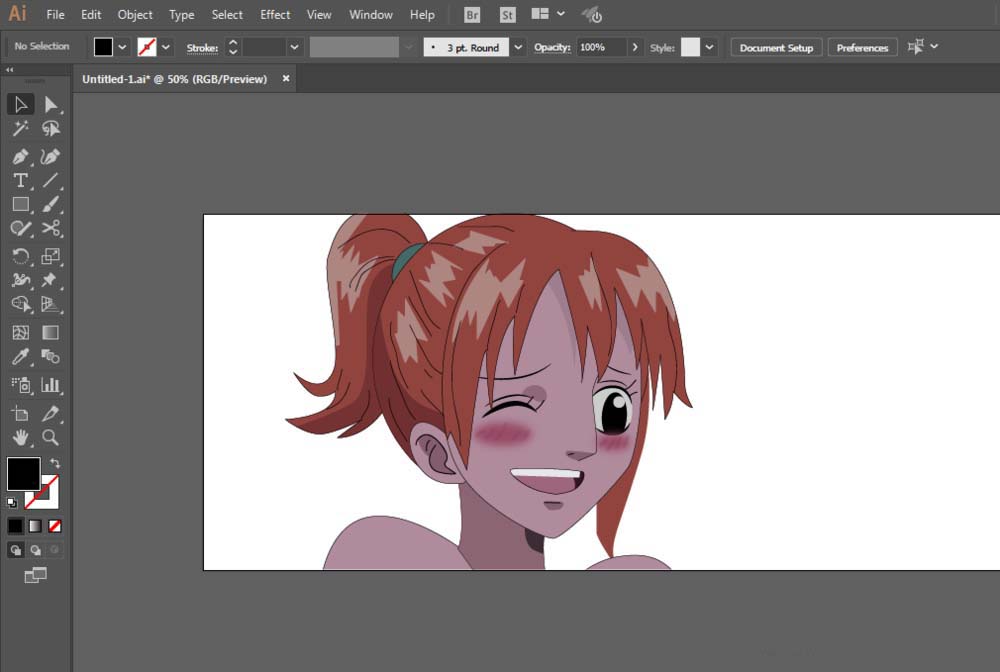Enable Draw Inside mode

[x=55, y=550]
